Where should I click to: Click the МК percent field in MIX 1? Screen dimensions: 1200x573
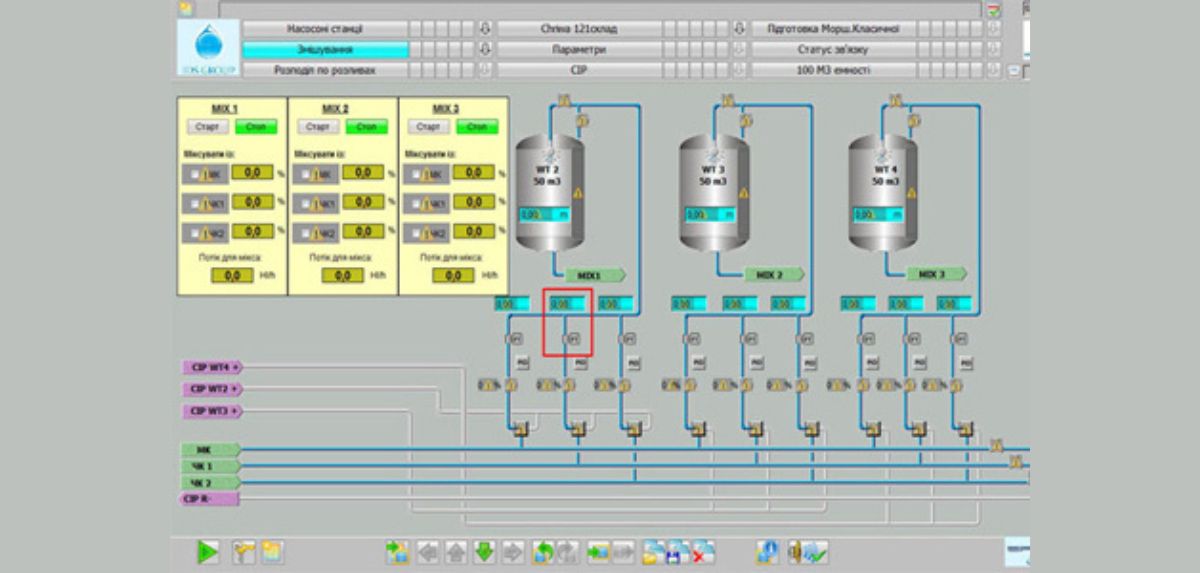pyautogui.click(x=252, y=173)
